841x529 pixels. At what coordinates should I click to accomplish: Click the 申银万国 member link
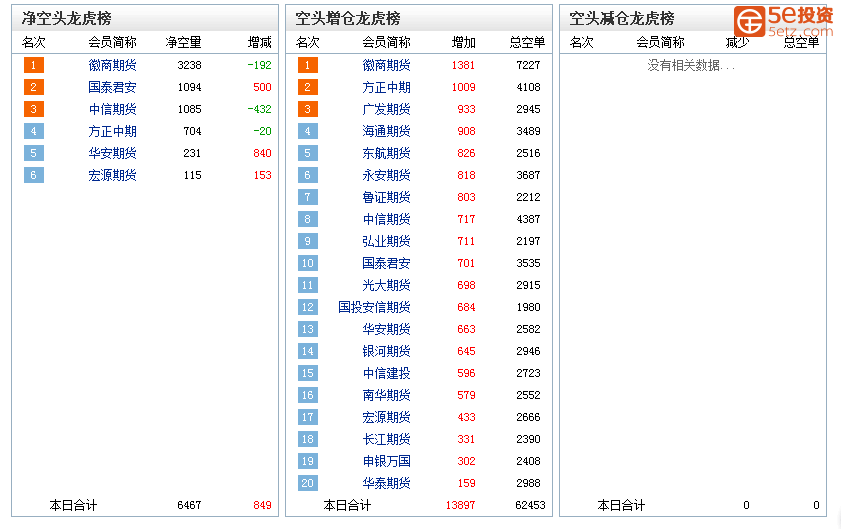click(x=386, y=461)
